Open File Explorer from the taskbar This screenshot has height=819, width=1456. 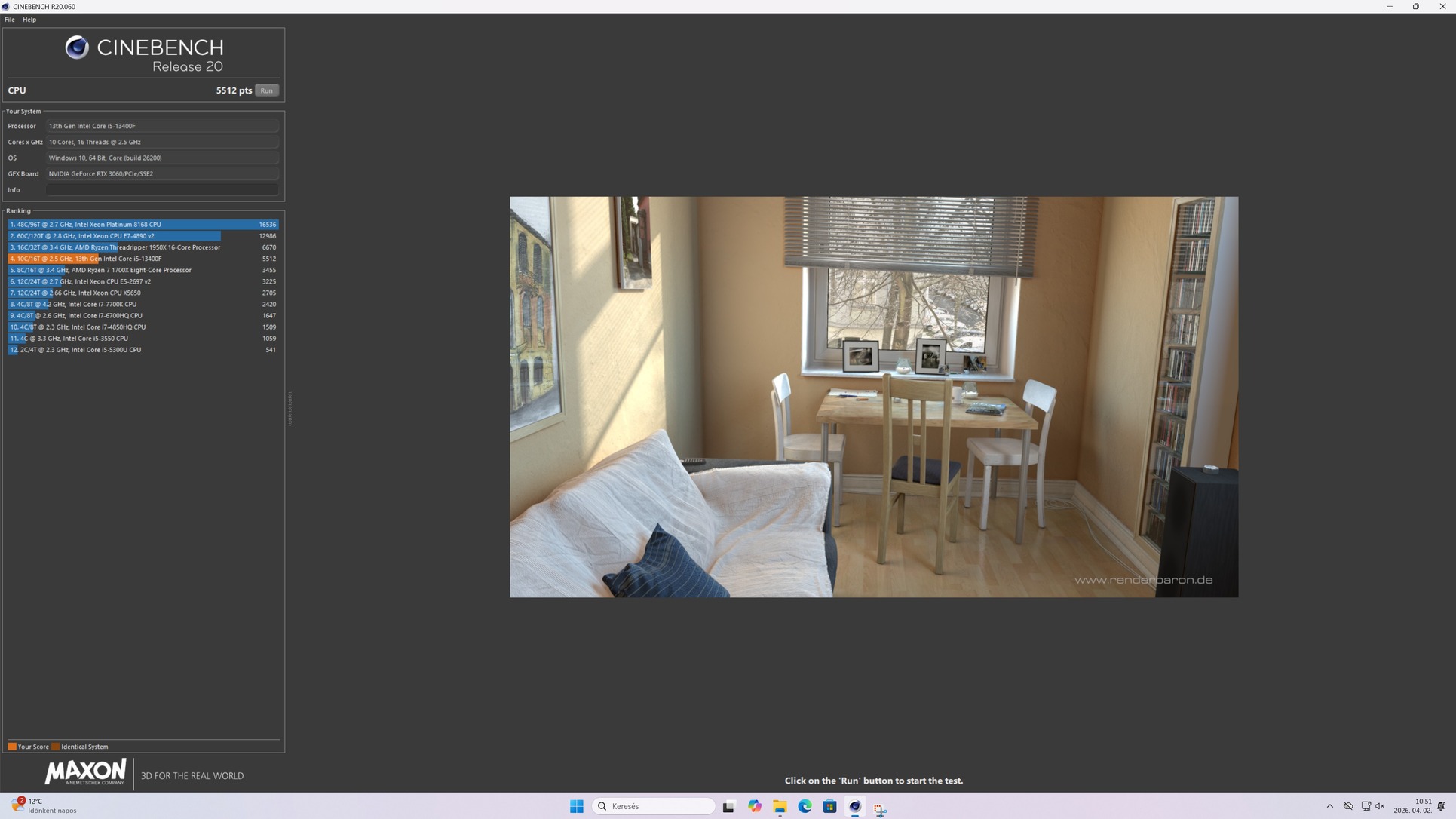(780, 806)
